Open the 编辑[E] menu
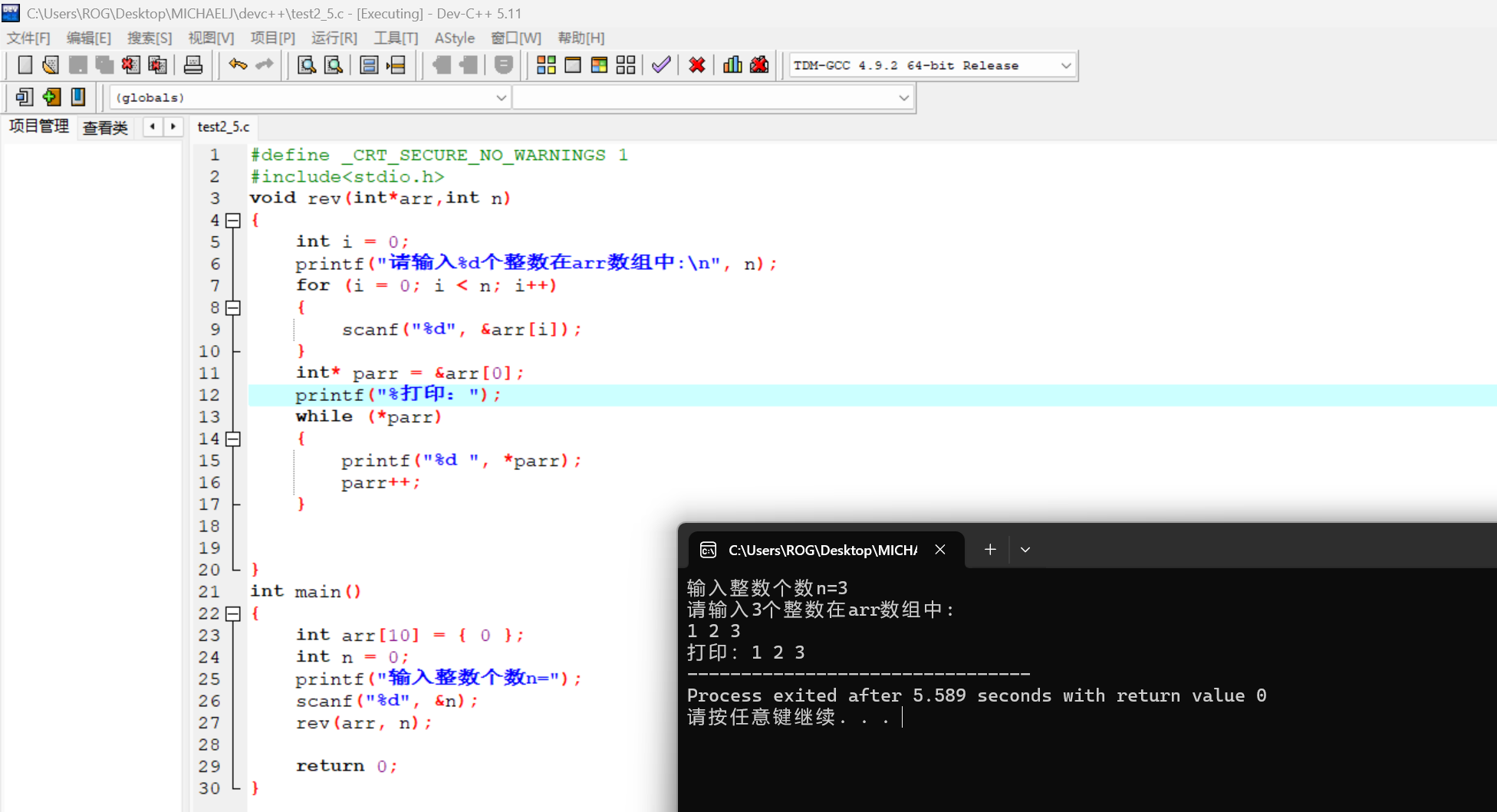 pos(89,38)
